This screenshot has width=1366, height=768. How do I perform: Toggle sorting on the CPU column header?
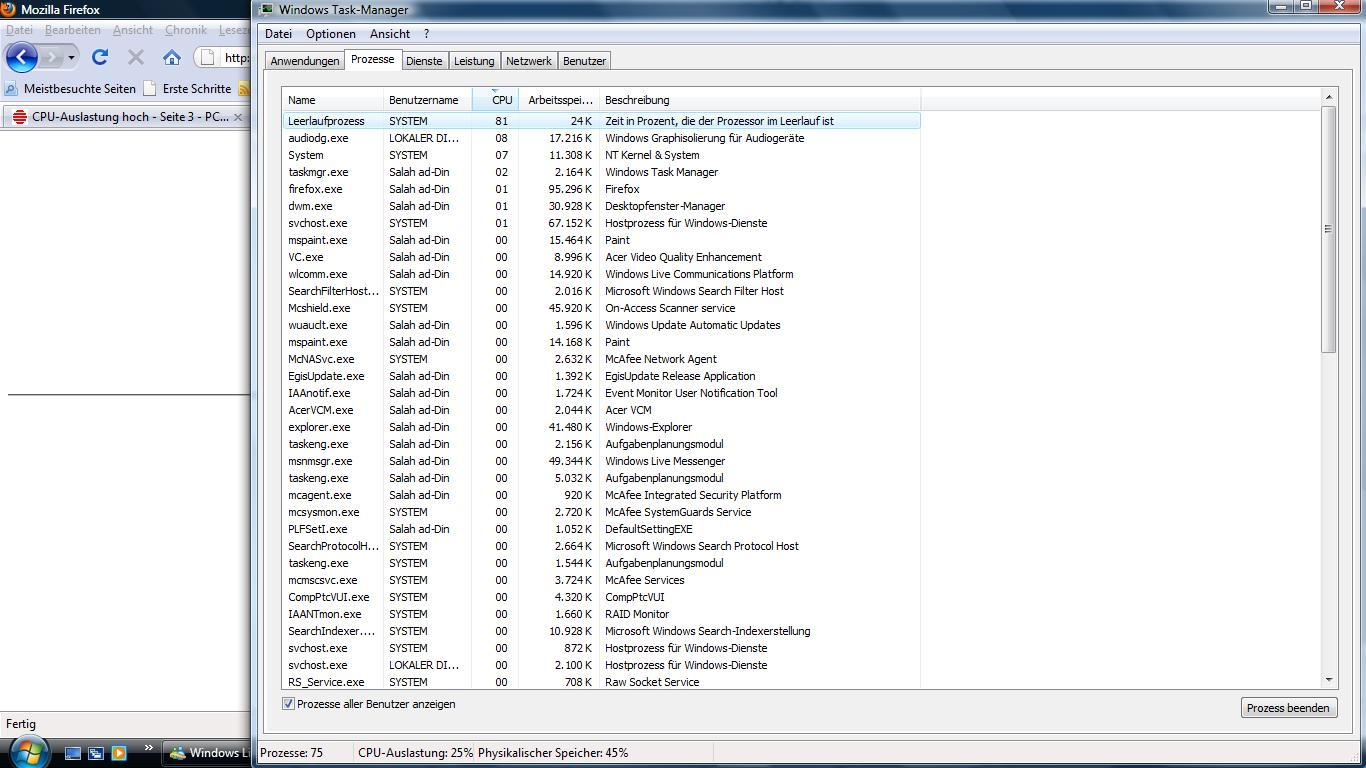[495, 100]
